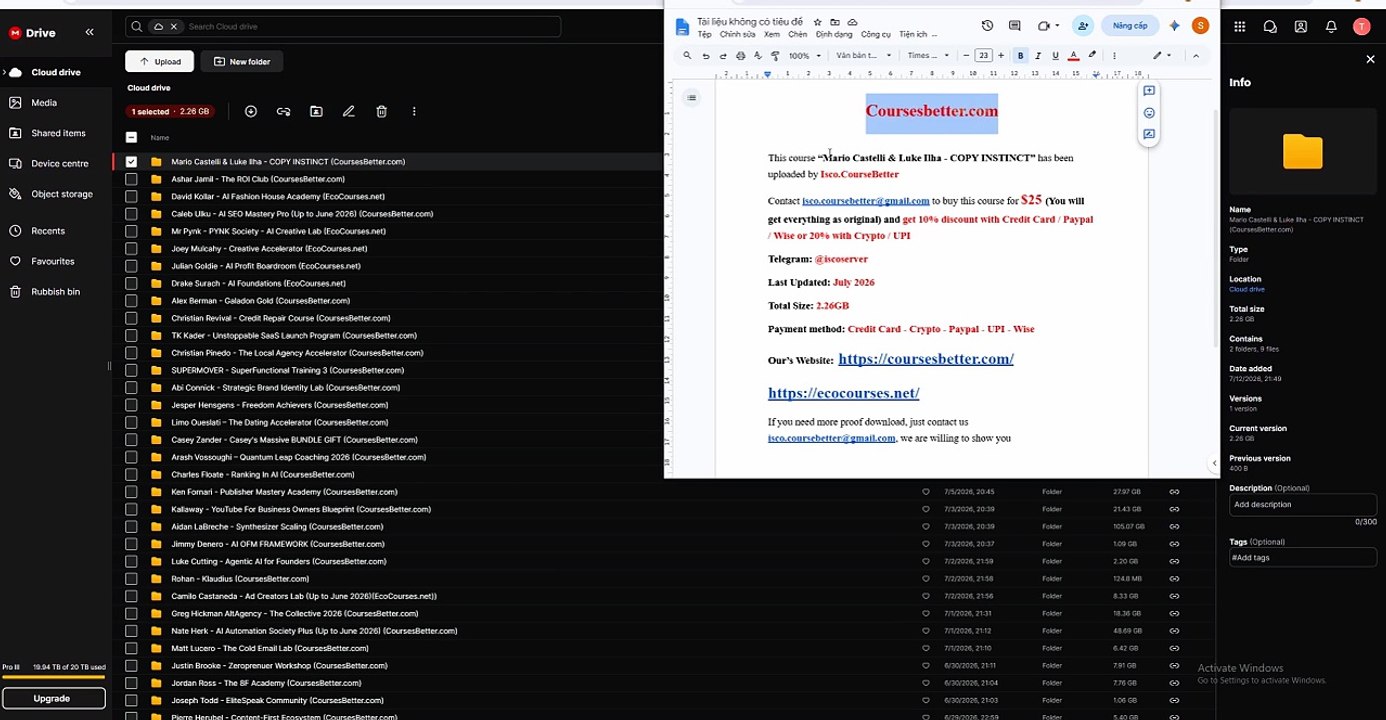The image size is (1386, 720).
Task: Check David Kollar - AI Fashion House checkbox
Action: tap(131, 196)
